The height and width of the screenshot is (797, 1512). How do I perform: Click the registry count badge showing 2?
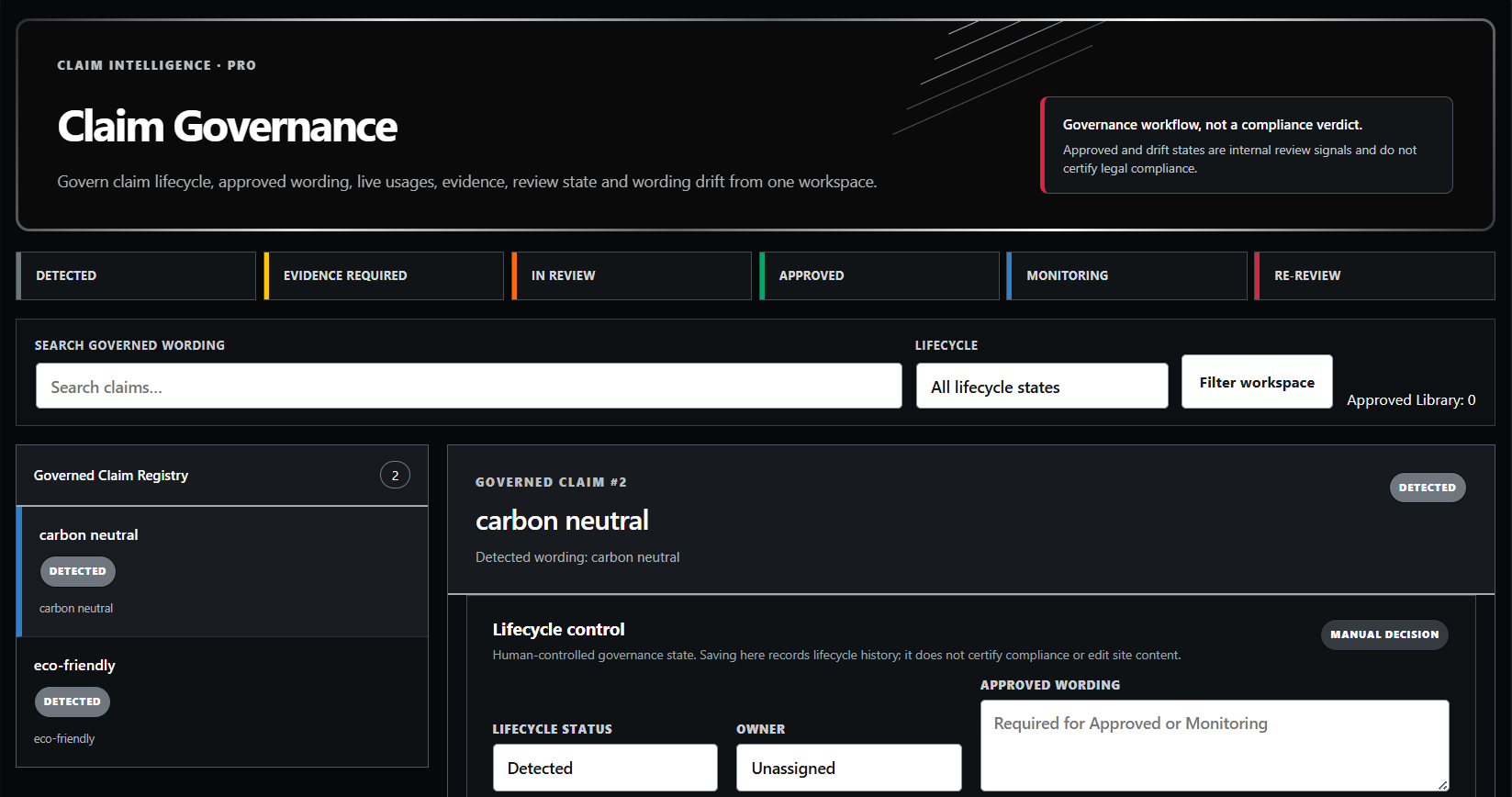[x=395, y=476]
